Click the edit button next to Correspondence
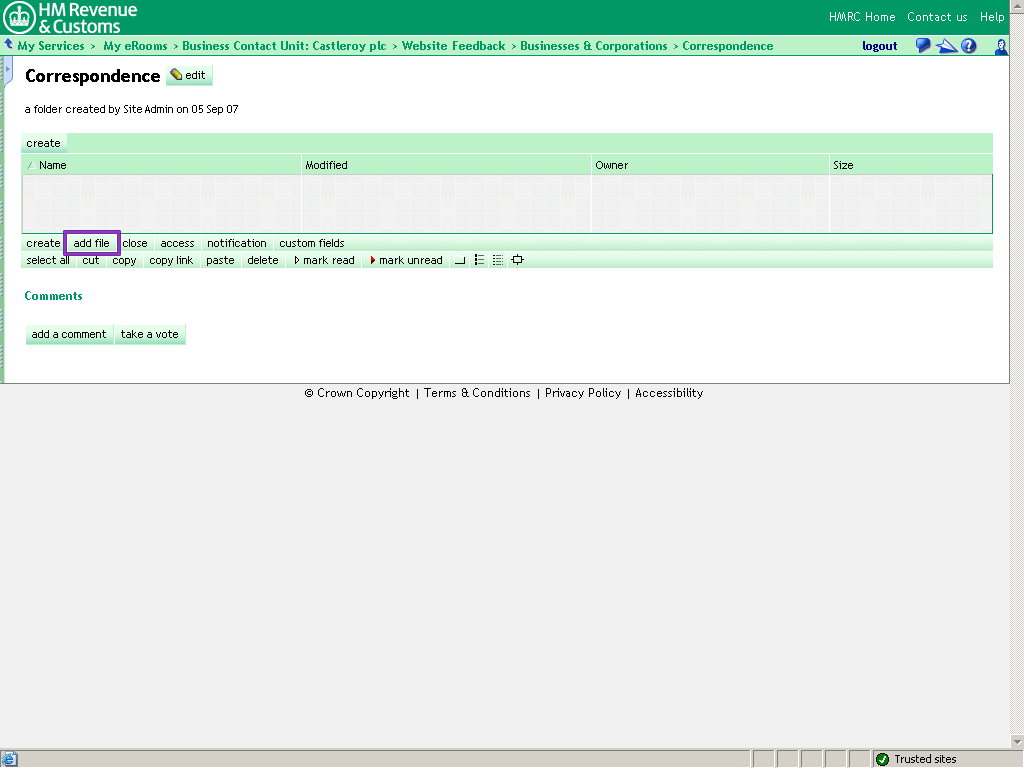Screen dimensions: 1024x768 (x=189, y=76)
